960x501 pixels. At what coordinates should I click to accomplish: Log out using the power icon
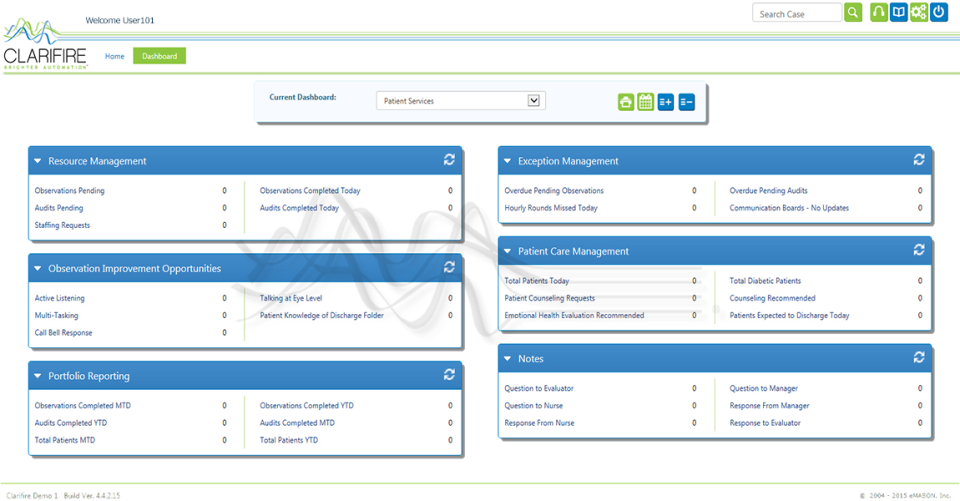click(939, 12)
